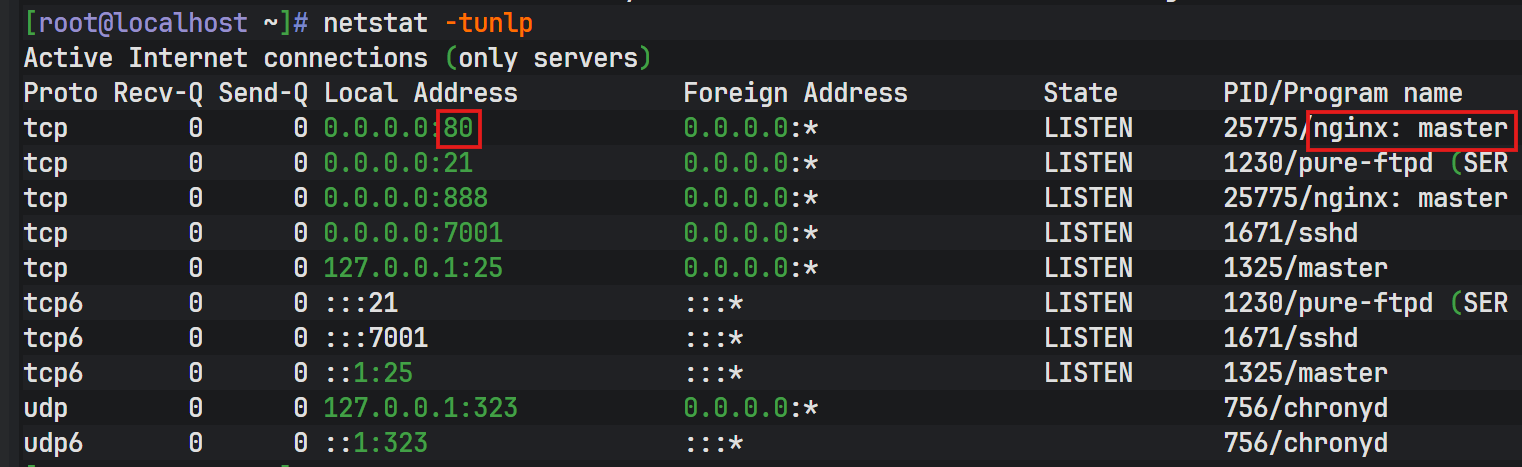Click the Send-Q column header
This screenshot has width=1522, height=467.
coord(263,94)
